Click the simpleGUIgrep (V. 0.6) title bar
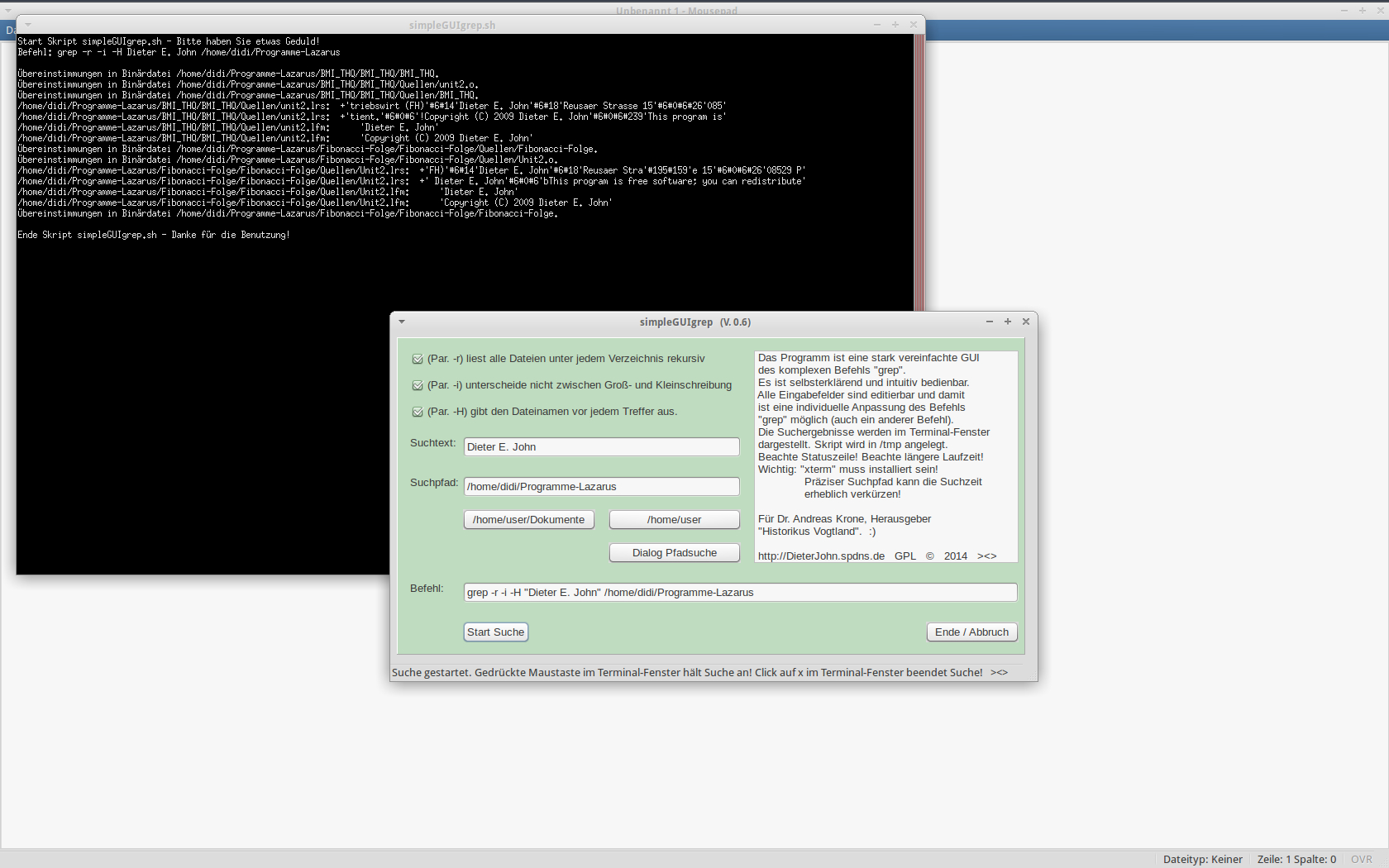 pos(694,322)
